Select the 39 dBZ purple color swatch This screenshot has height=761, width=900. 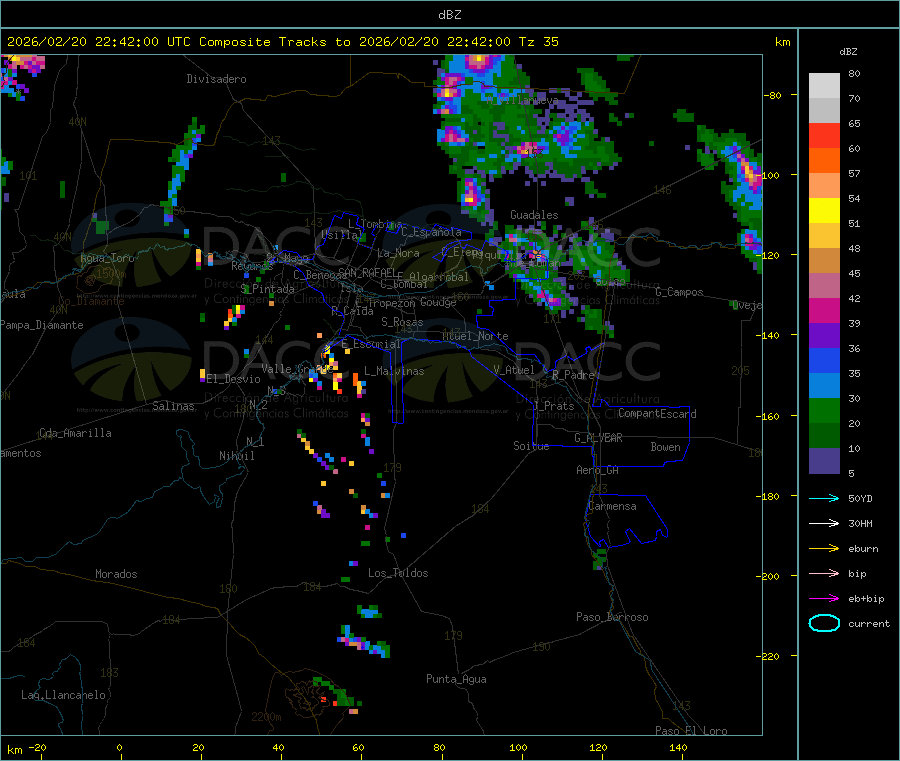tap(824, 336)
